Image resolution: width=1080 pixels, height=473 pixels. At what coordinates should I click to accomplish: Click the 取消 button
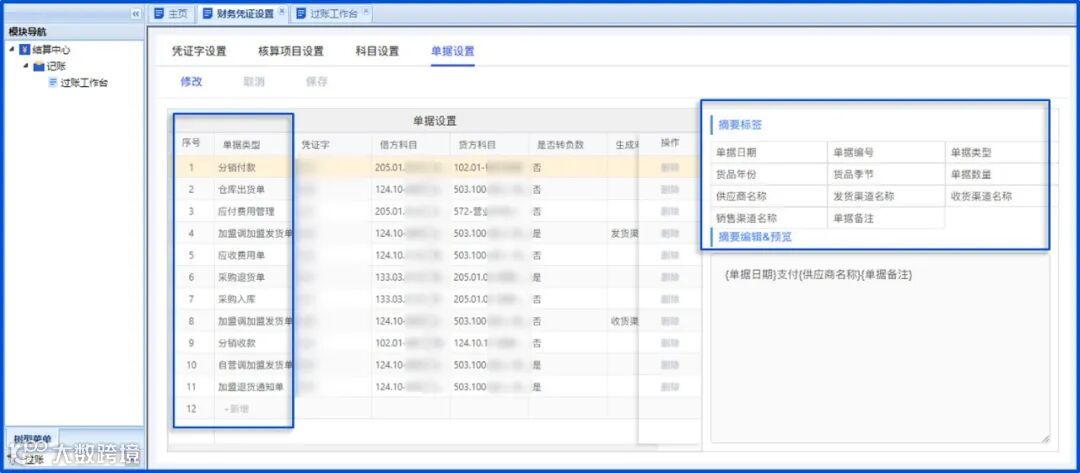pyautogui.click(x=253, y=81)
